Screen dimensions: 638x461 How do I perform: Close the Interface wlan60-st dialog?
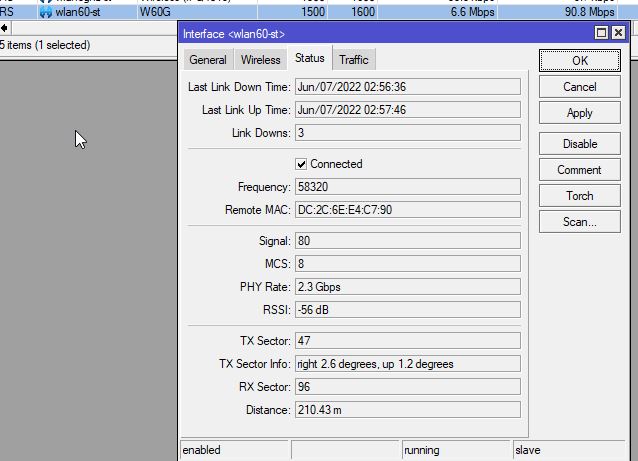point(618,33)
